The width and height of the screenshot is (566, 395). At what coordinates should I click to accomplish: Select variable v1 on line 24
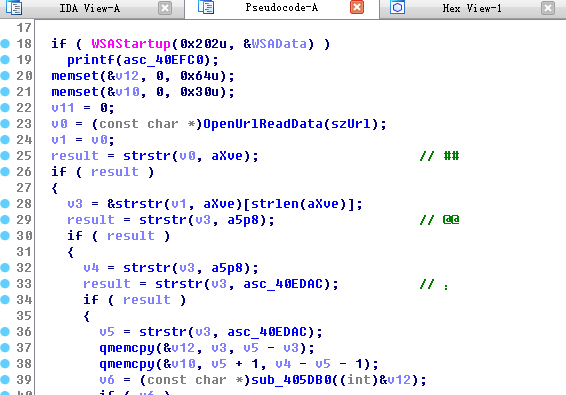pyautogui.click(x=59, y=140)
